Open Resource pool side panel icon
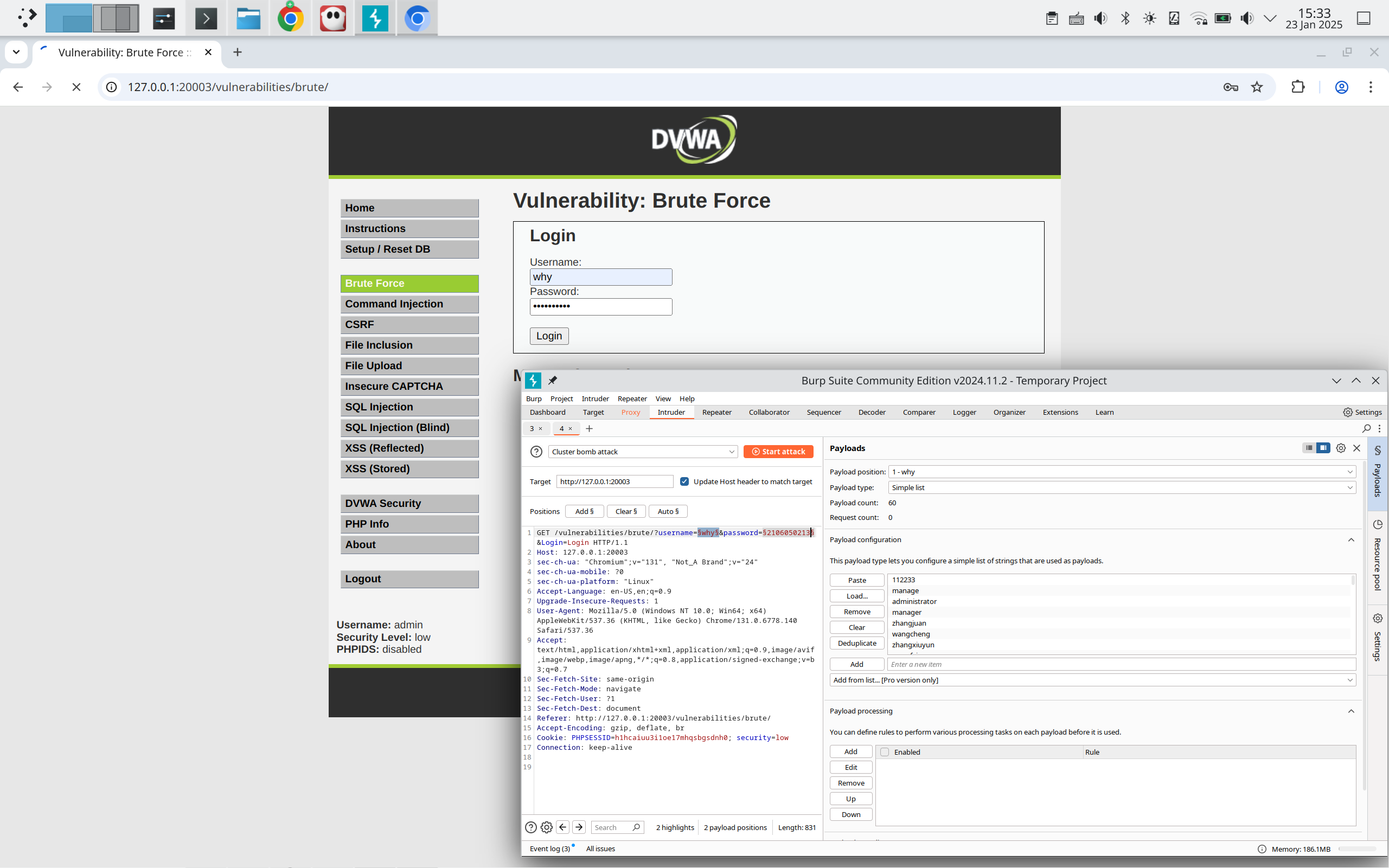This screenshot has height=868, width=1389. point(1378,525)
